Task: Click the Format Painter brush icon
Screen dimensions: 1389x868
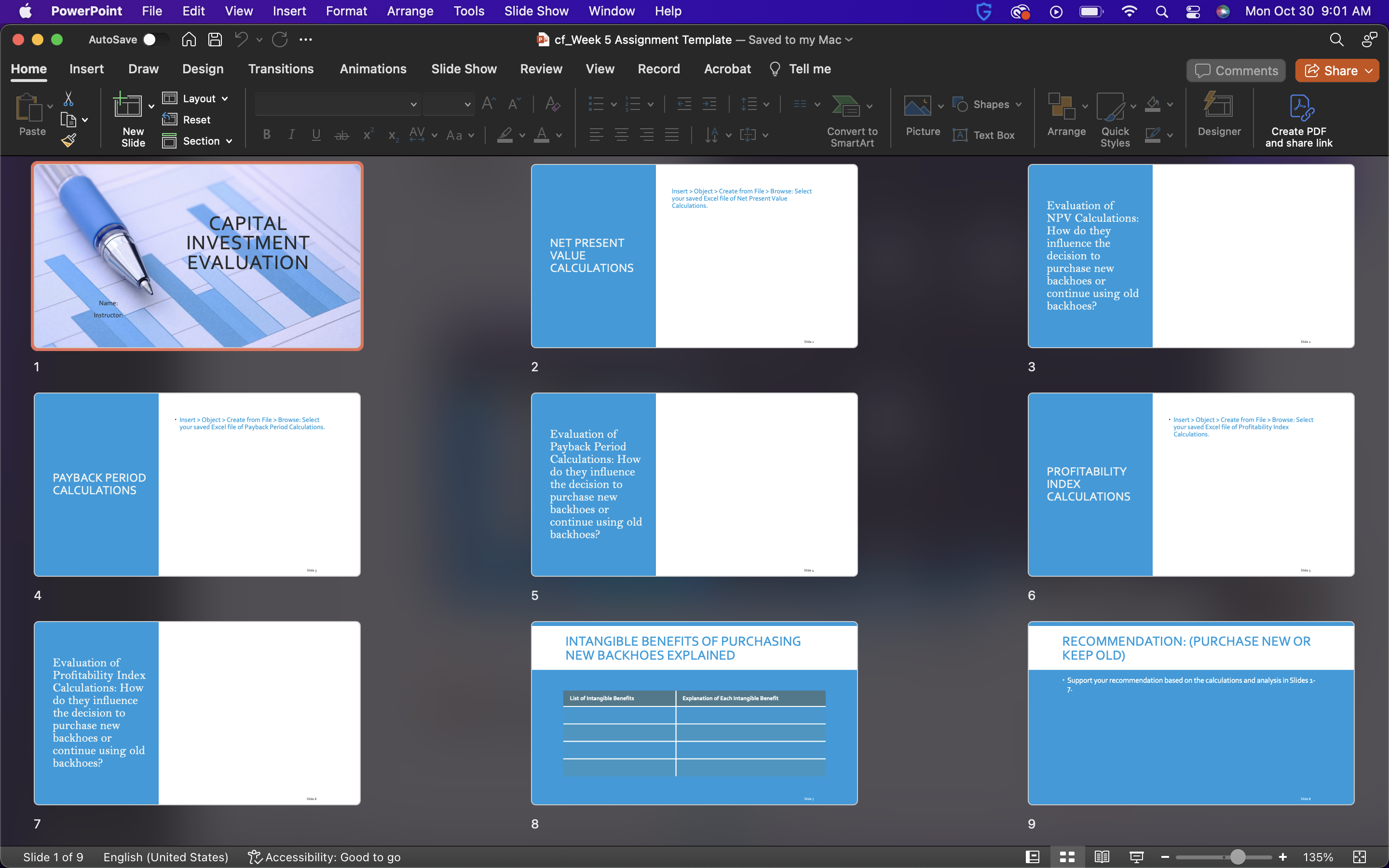Action: (69, 140)
